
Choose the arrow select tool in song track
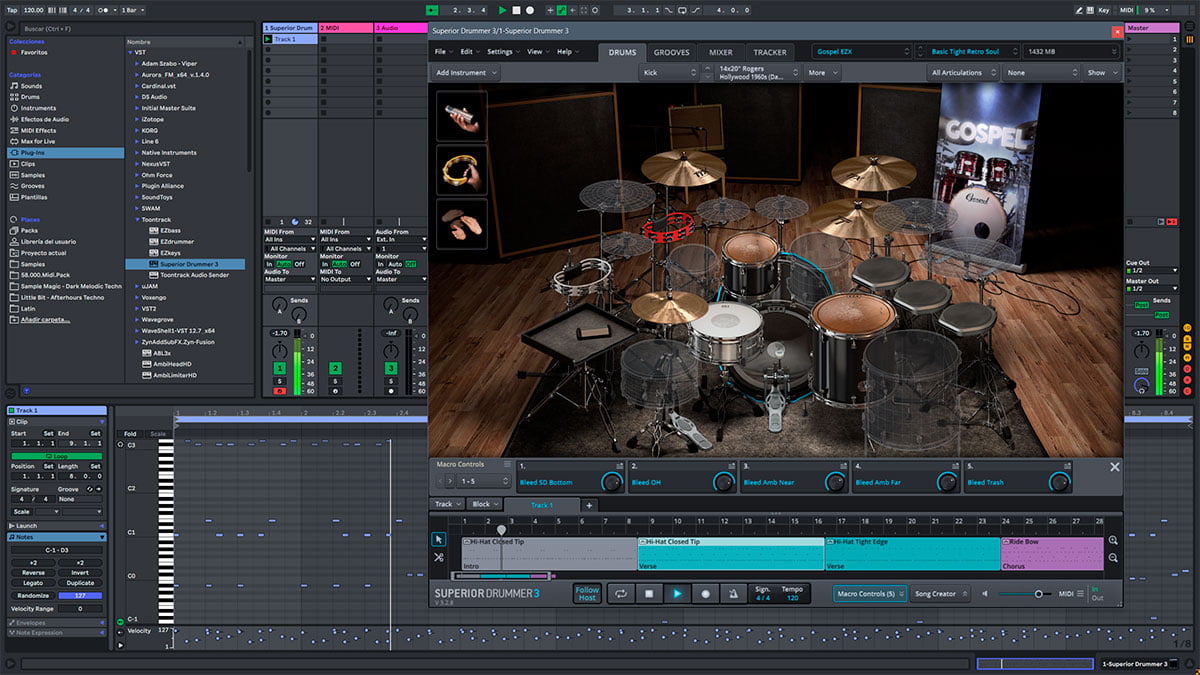[438, 539]
